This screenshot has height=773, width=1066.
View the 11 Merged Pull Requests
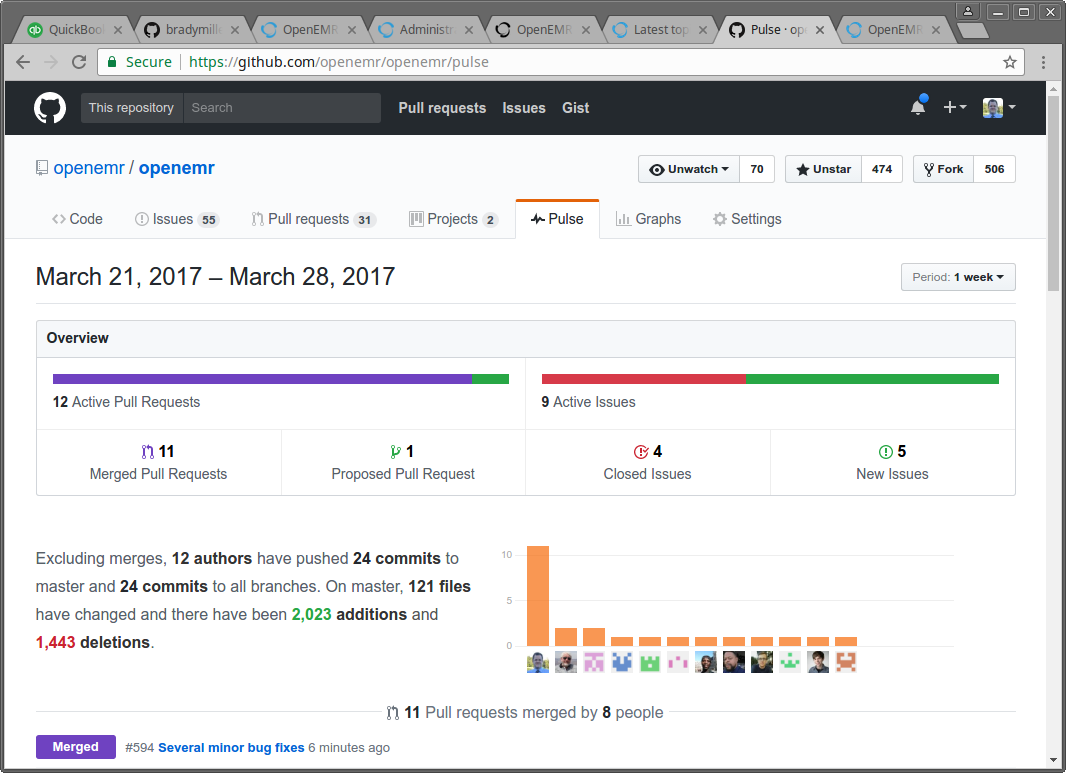pos(158,462)
